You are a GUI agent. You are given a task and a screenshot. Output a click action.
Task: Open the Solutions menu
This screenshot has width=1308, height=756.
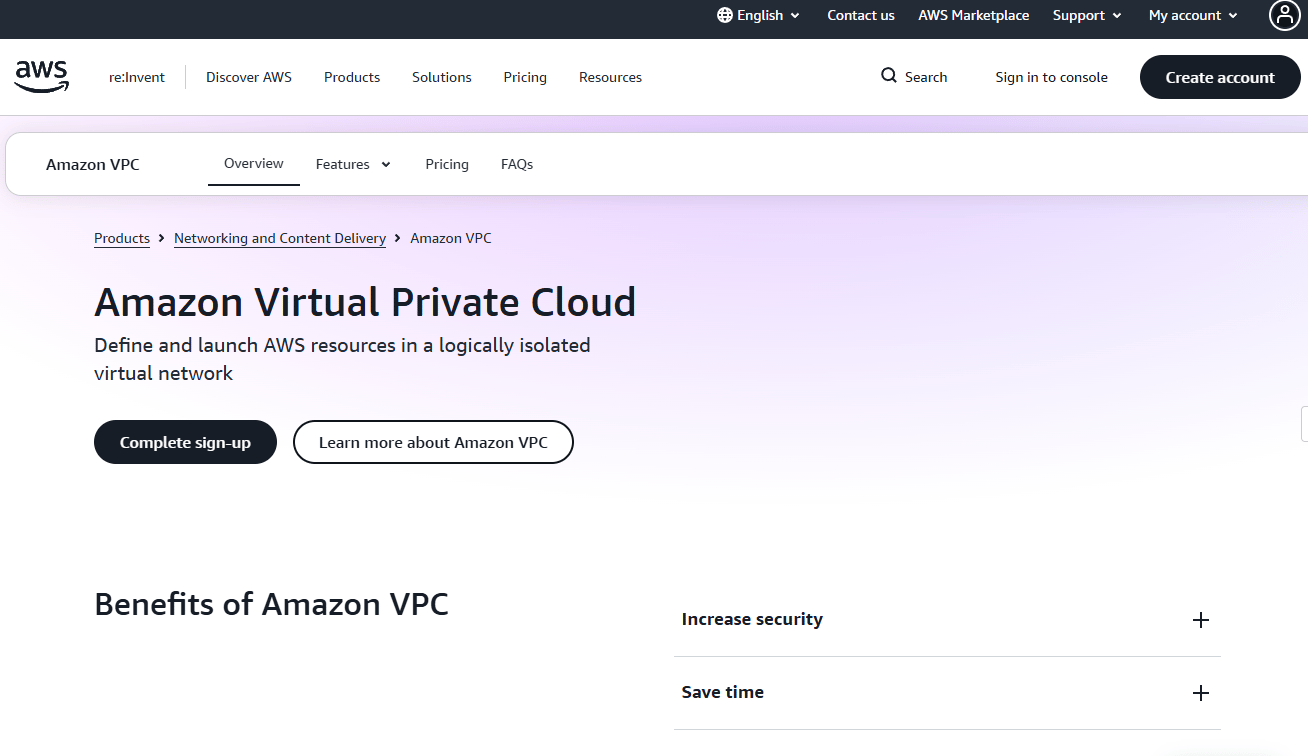[x=442, y=77]
